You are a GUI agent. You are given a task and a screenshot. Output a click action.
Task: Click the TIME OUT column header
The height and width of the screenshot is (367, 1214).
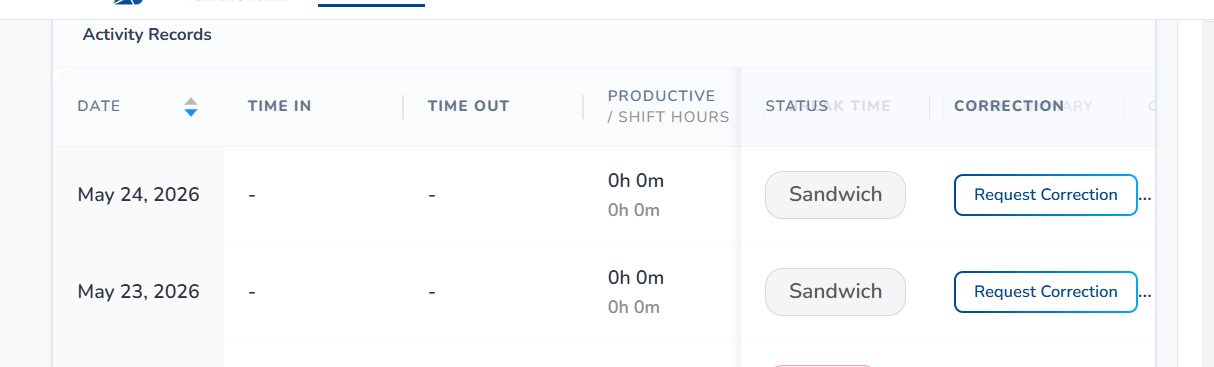coord(468,106)
